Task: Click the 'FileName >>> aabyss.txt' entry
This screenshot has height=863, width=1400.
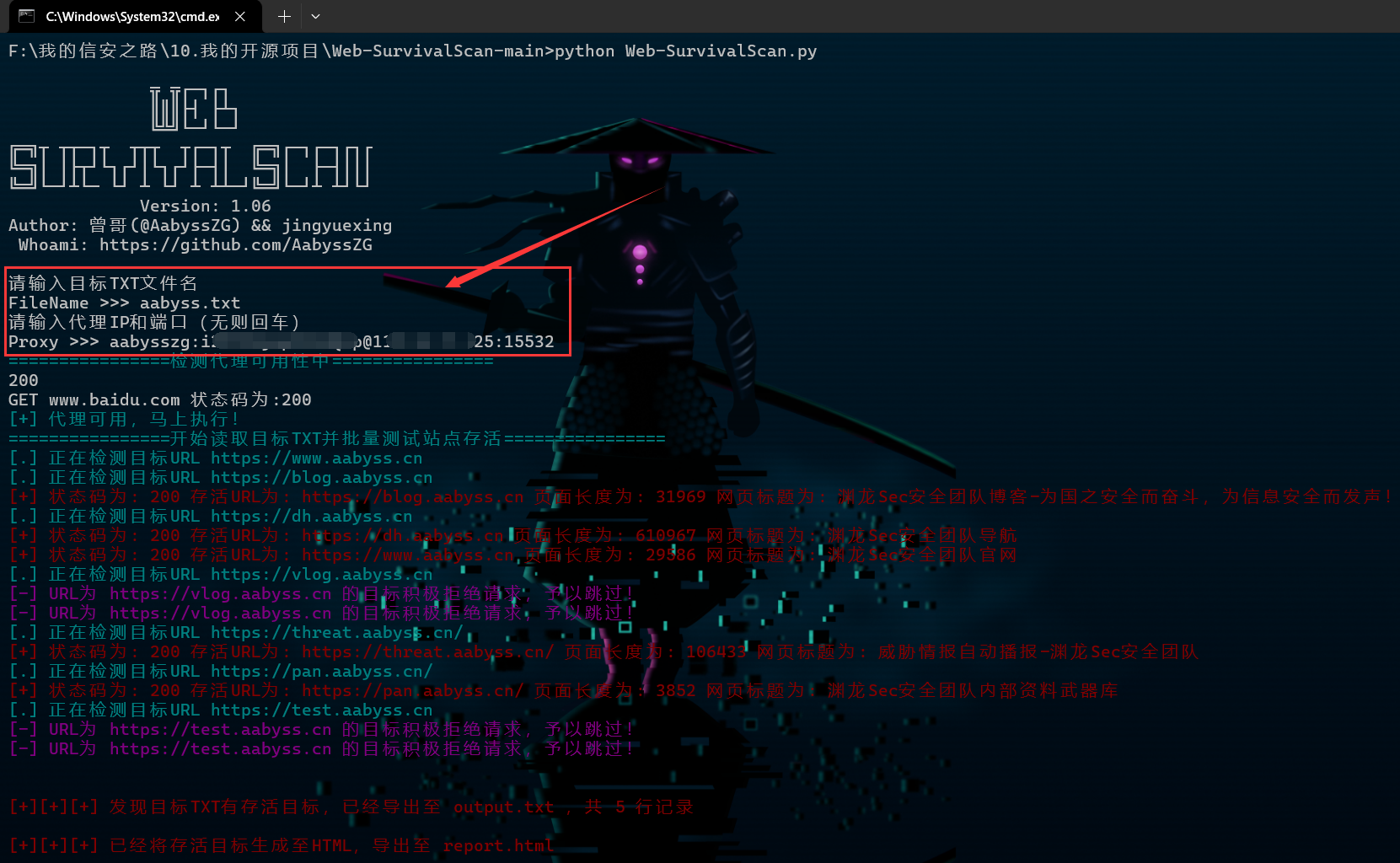Action: click(x=125, y=303)
